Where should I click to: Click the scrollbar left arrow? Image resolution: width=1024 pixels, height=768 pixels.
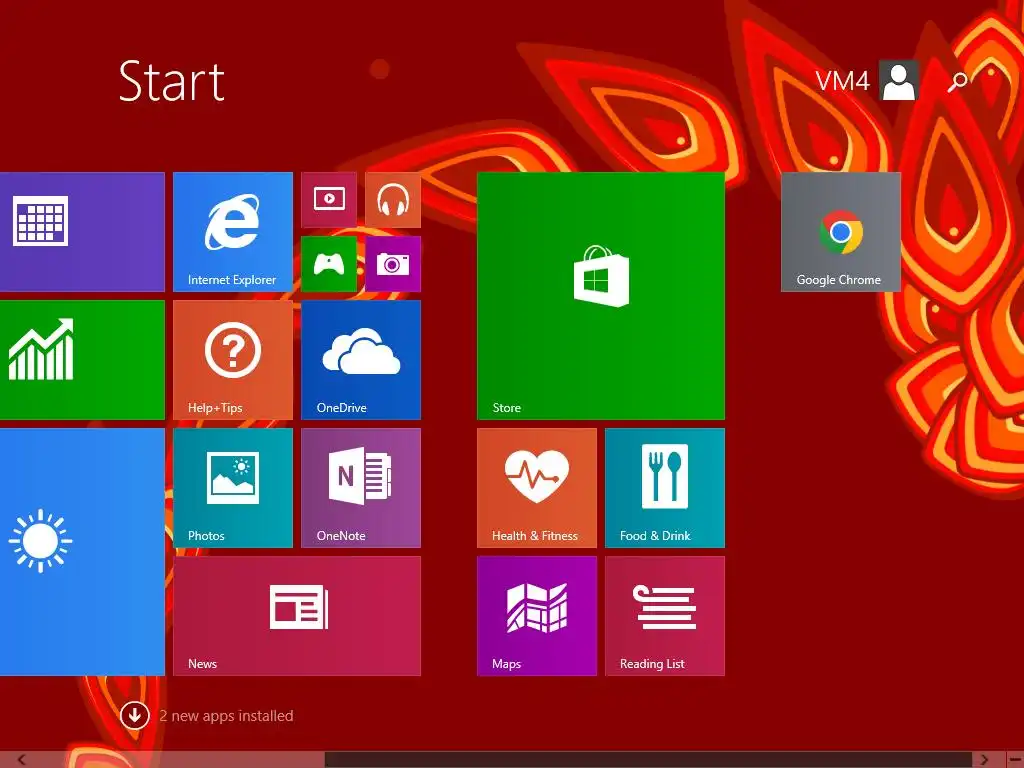(22, 760)
